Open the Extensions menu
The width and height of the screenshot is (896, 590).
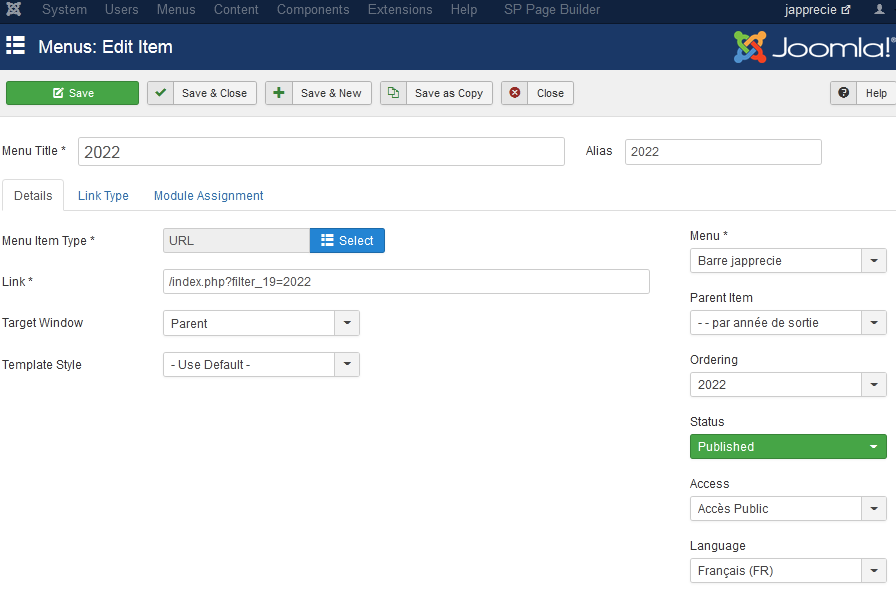click(400, 10)
